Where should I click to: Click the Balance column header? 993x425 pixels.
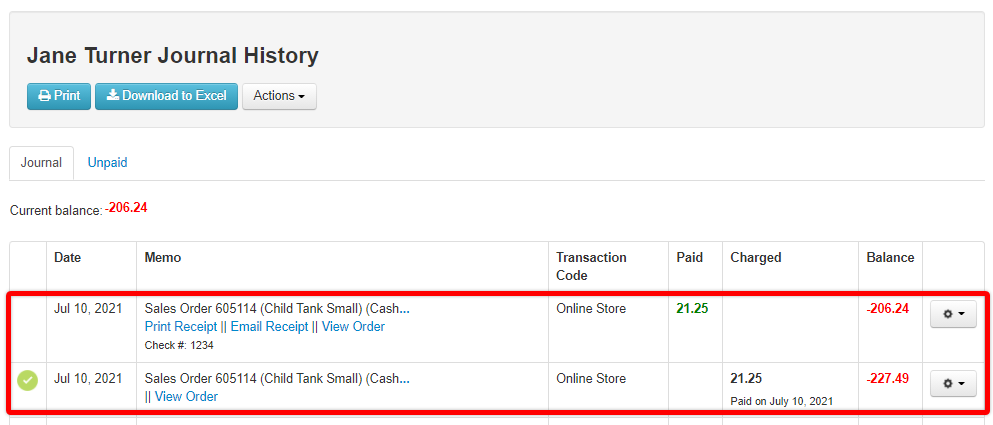[890, 258]
